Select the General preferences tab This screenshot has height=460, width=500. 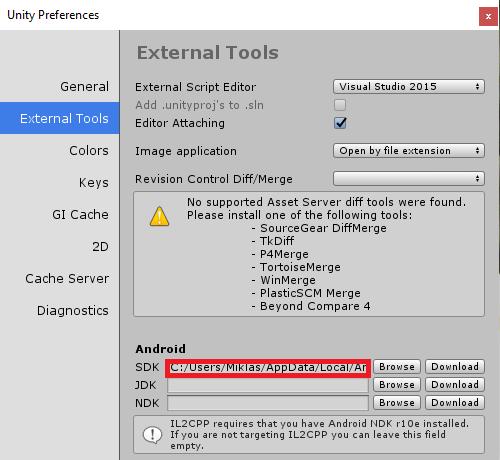[85, 87]
